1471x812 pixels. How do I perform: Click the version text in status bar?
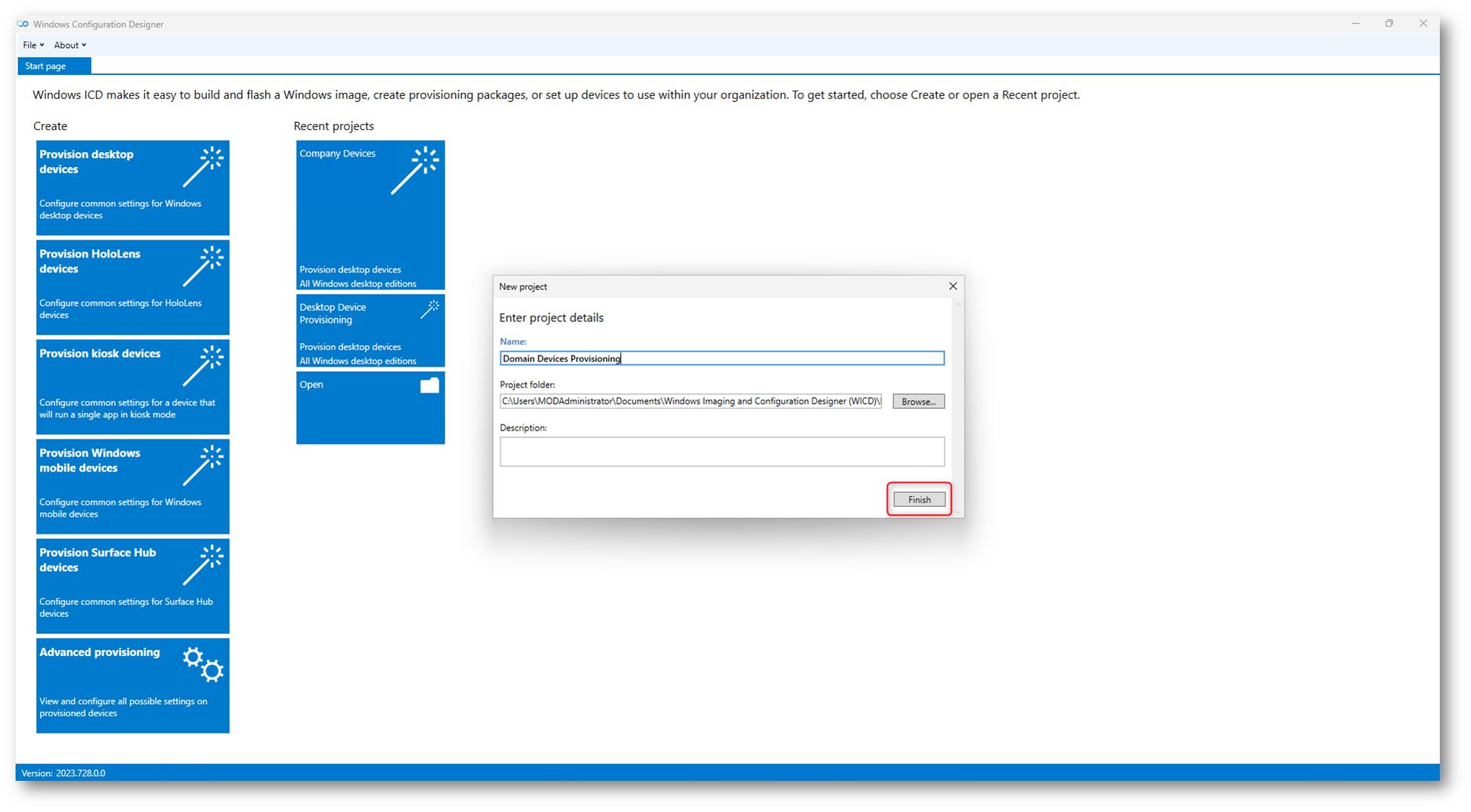[64, 773]
